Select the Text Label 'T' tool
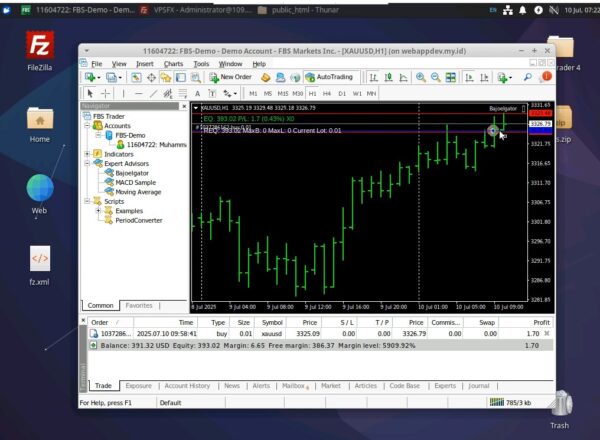 212,93
